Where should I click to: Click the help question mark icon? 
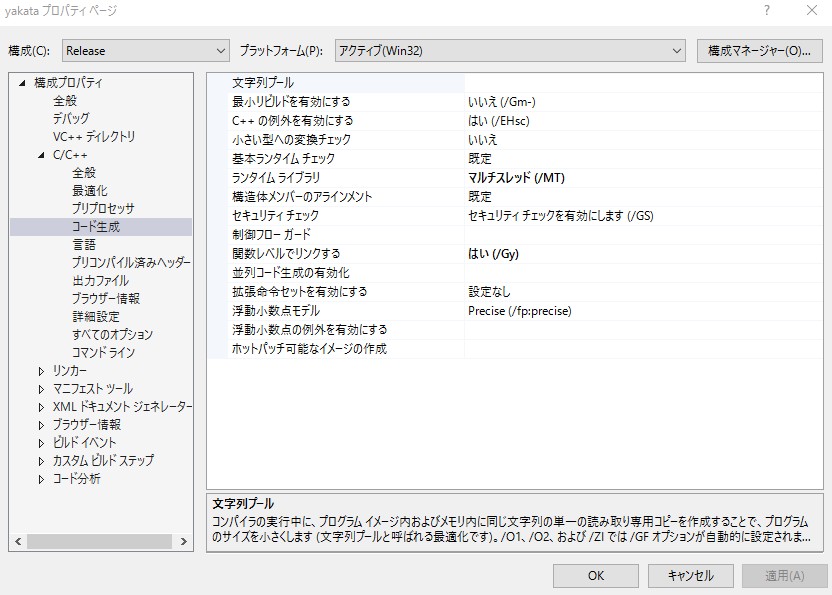[767, 10]
